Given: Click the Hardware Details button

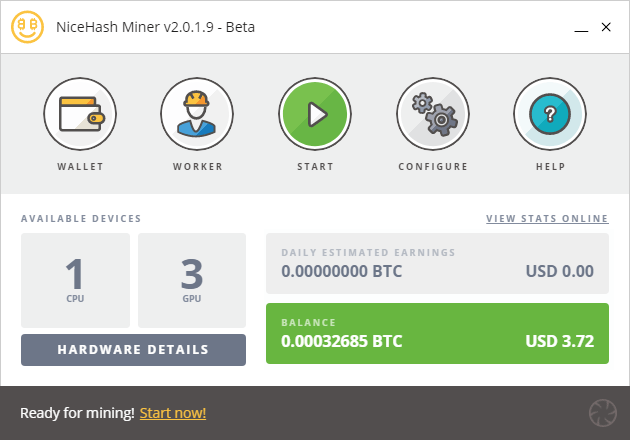Looking at the screenshot, I should coord(133,350).
